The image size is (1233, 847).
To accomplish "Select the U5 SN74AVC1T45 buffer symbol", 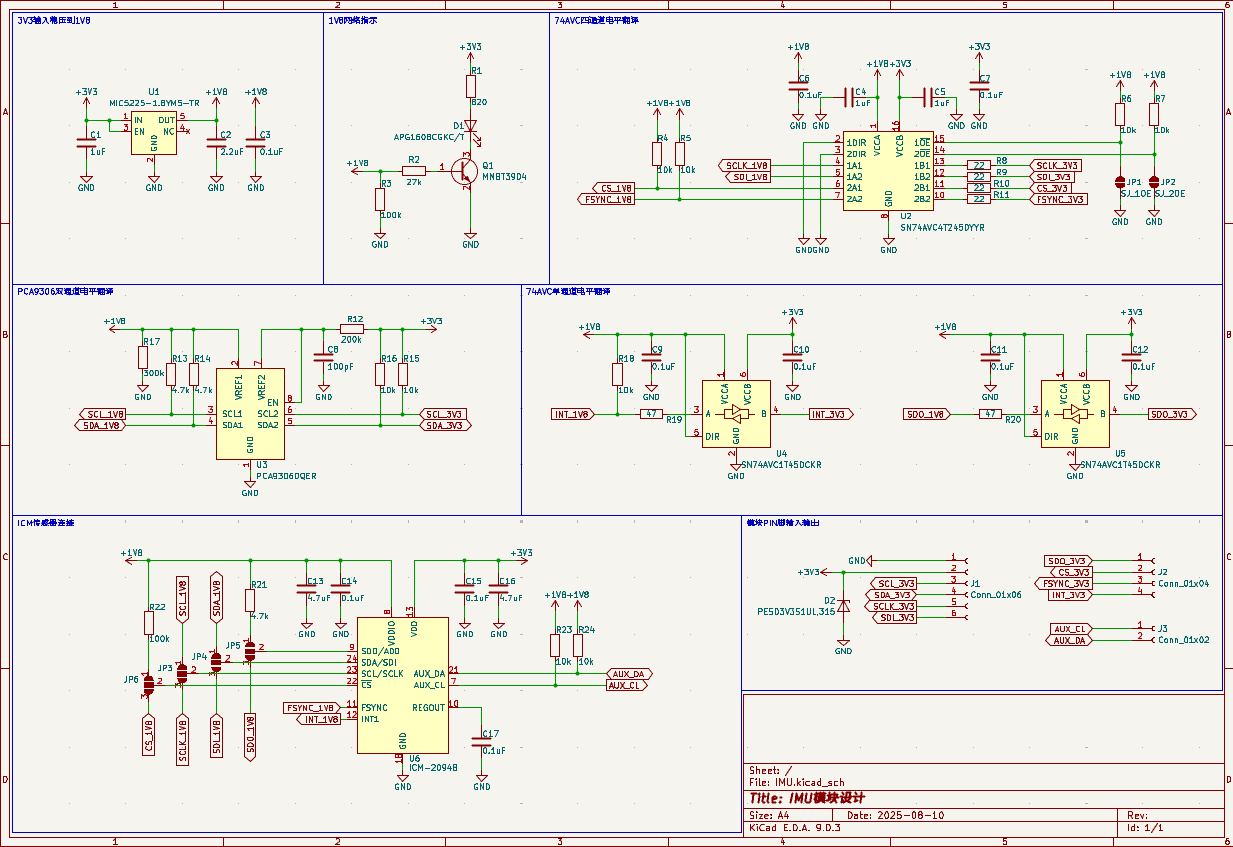I will [x=1075, y=414].
